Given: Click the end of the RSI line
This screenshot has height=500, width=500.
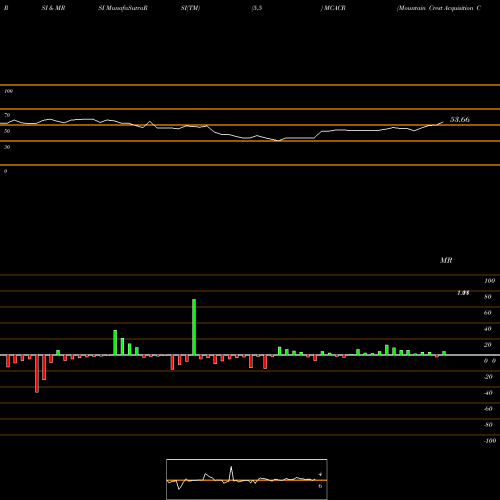Looking at the screenshot, I should pyautogui.click(x=443, y=122).
